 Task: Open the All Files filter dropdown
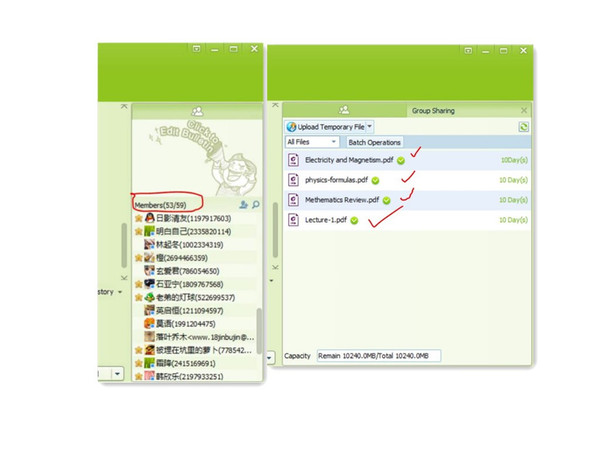(x=312, y=142)
